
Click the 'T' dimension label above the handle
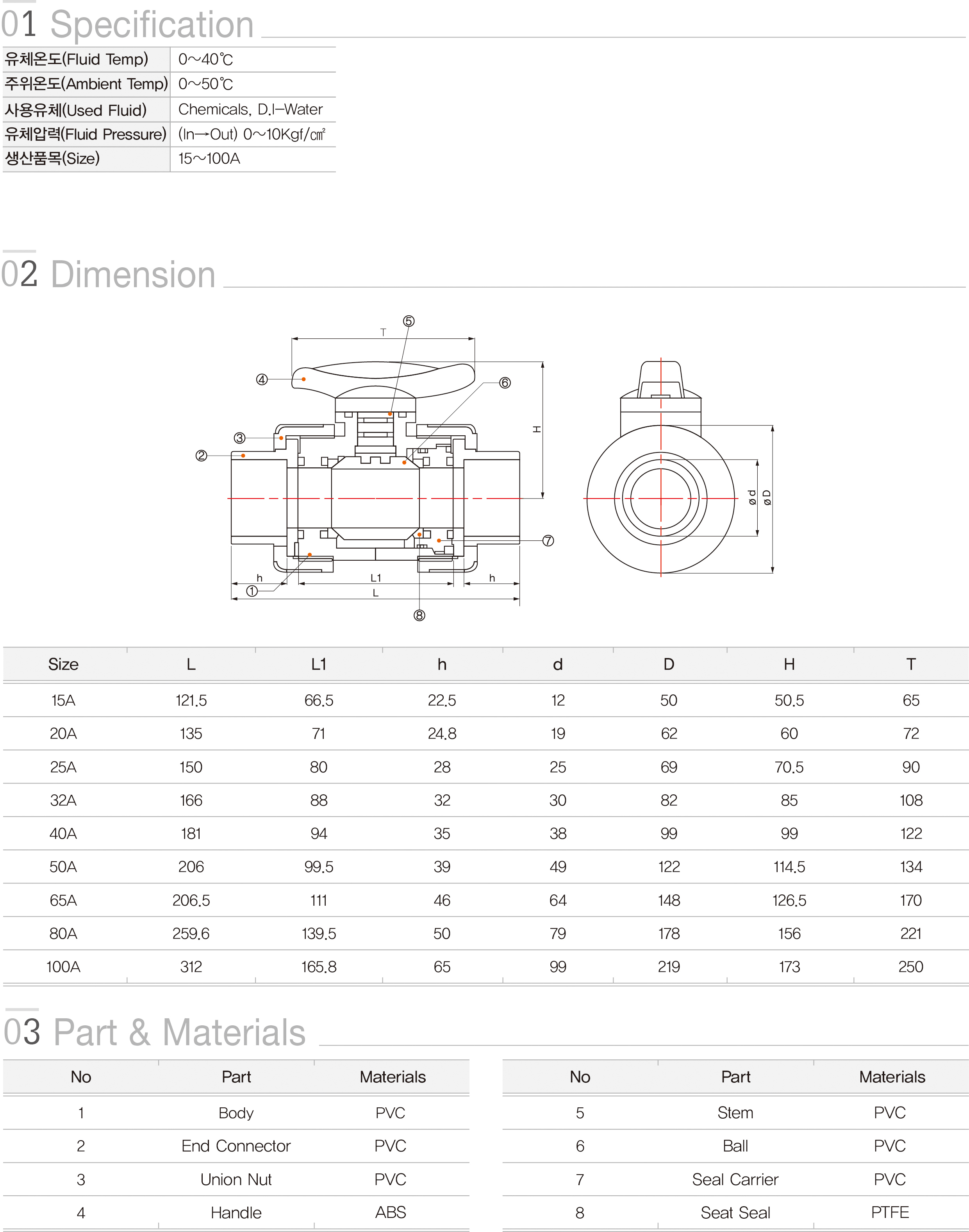tap(384, 333)
